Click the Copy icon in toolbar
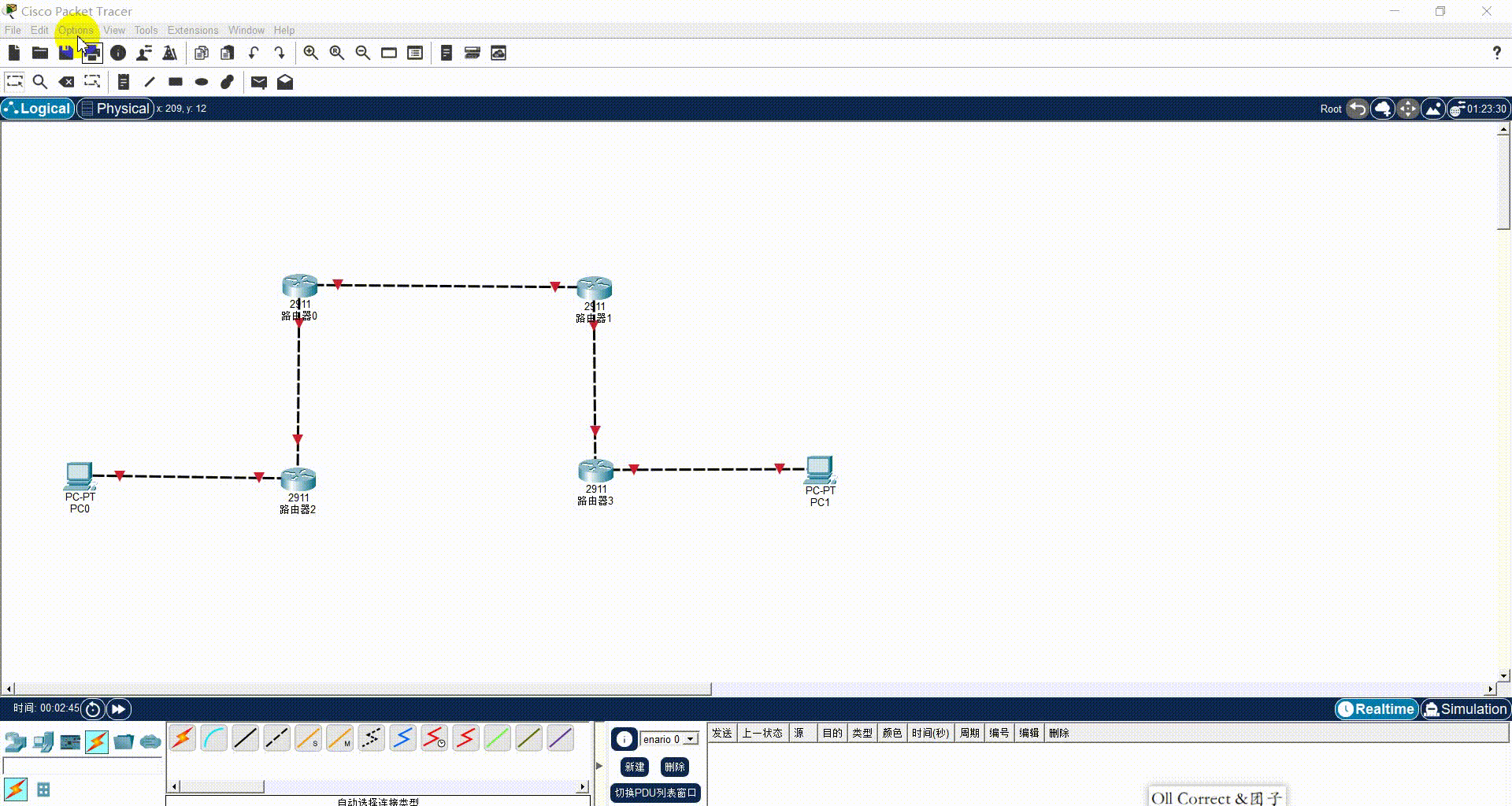The width and height of the screenshot is (1512, 806). (x=202, y=53)
